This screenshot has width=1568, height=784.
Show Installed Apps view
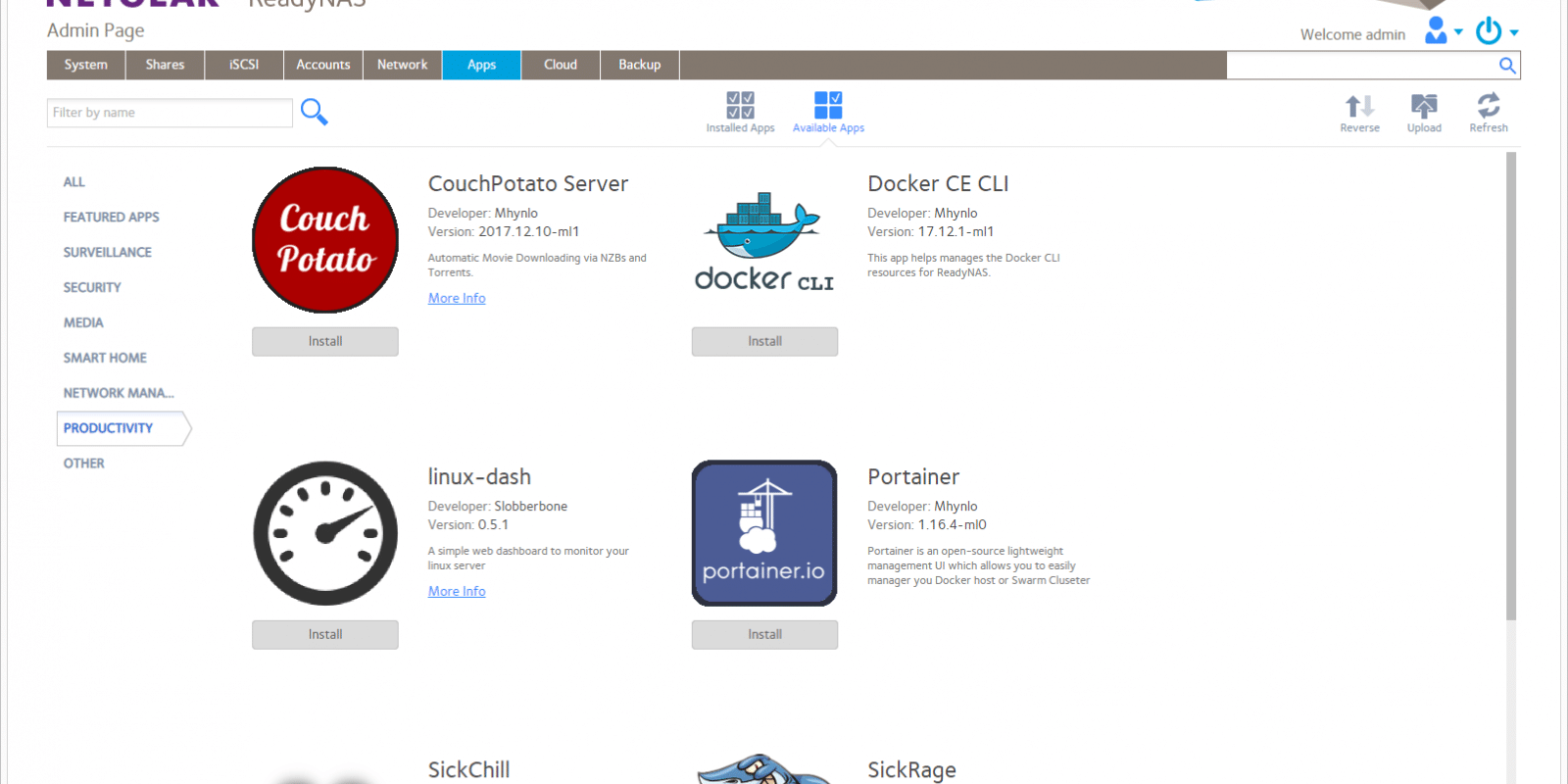point(740,113)
